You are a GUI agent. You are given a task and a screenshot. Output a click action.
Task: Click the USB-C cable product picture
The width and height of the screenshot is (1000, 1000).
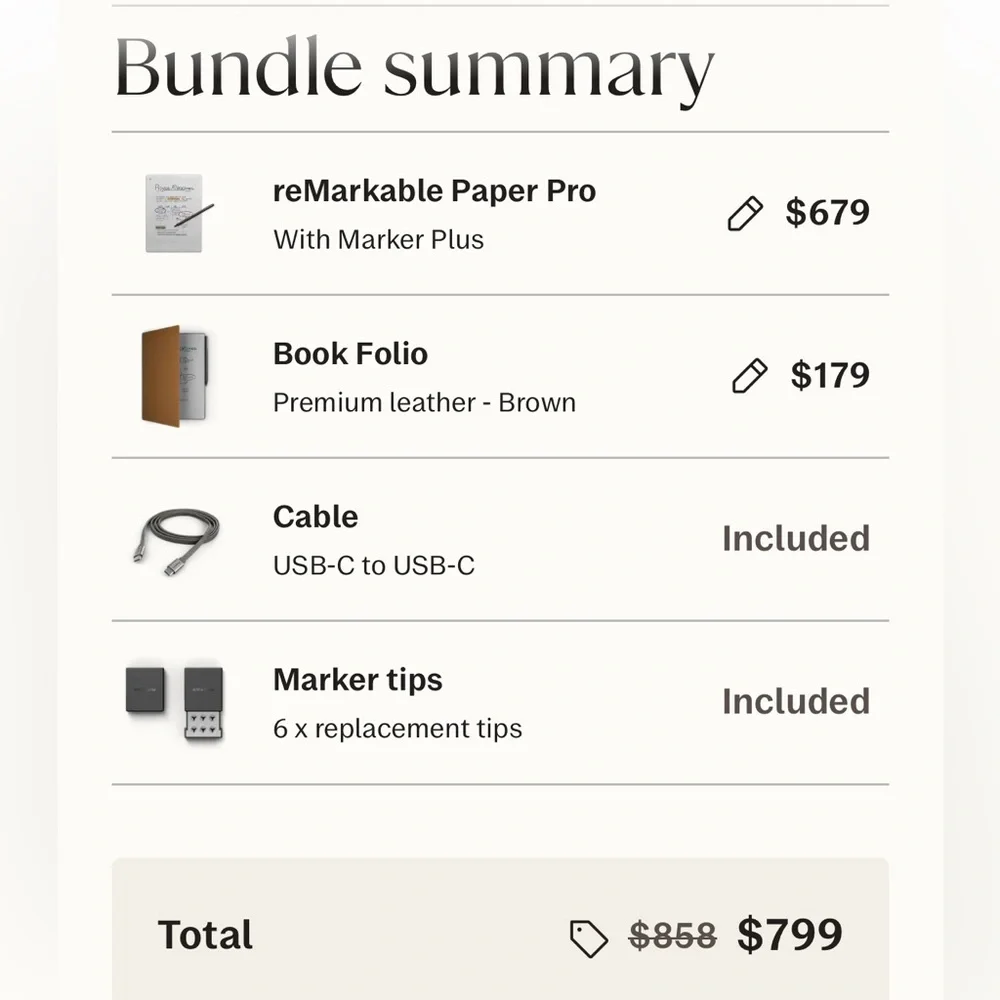tap(180, 540)
